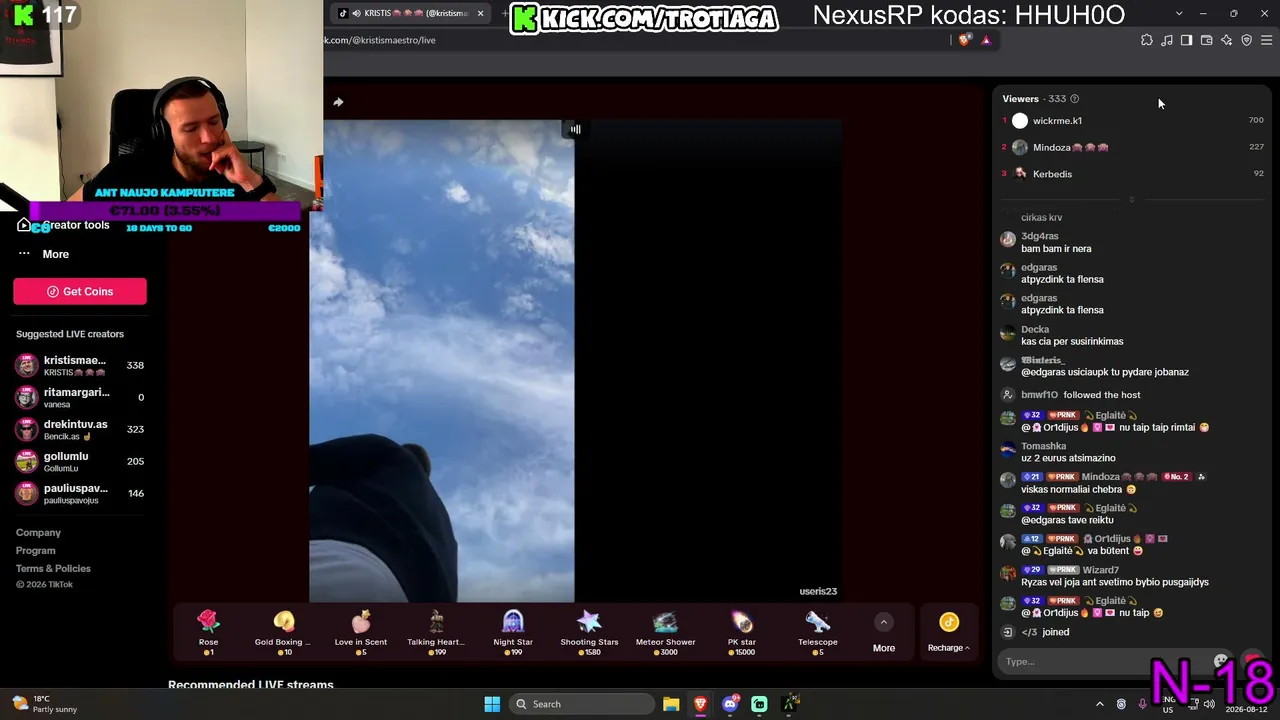Open the Program footer link

pos(36,551)
